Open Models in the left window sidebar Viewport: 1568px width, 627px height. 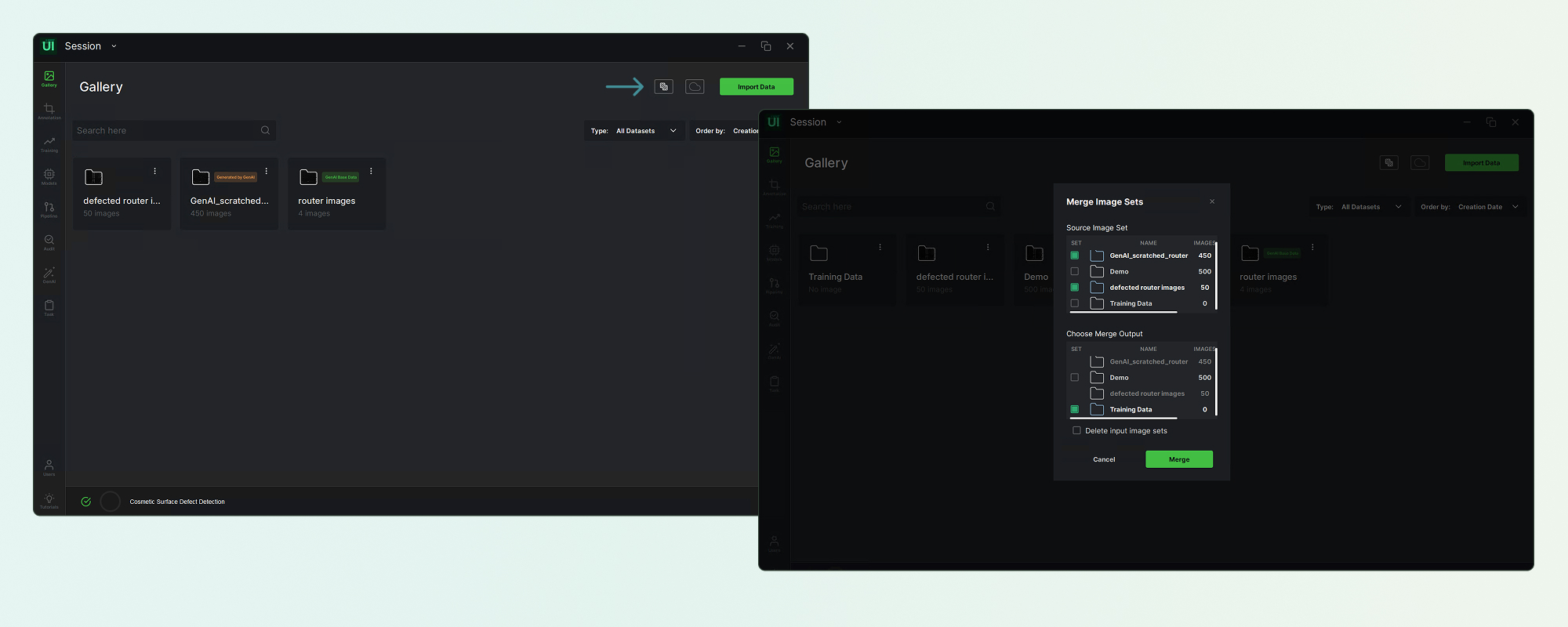pos(49,177)
